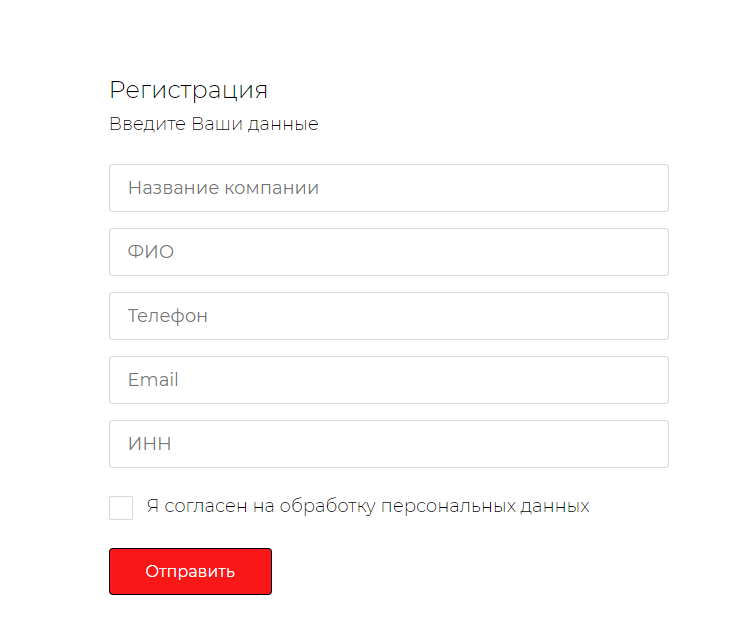Click the Название компании input field

click(388, 188)
